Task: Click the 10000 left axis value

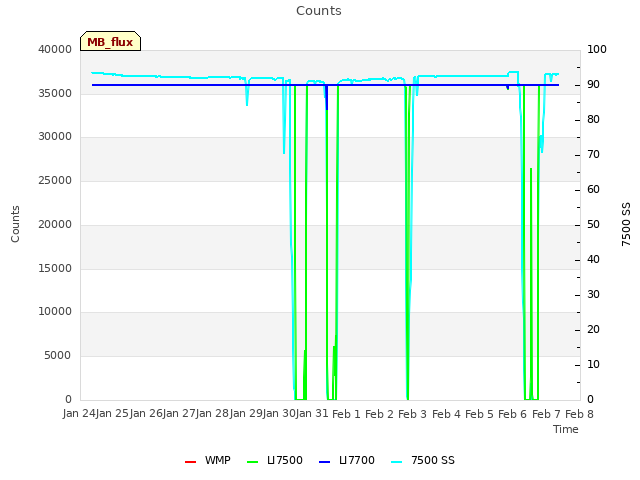Action: (x=55, y=312)
